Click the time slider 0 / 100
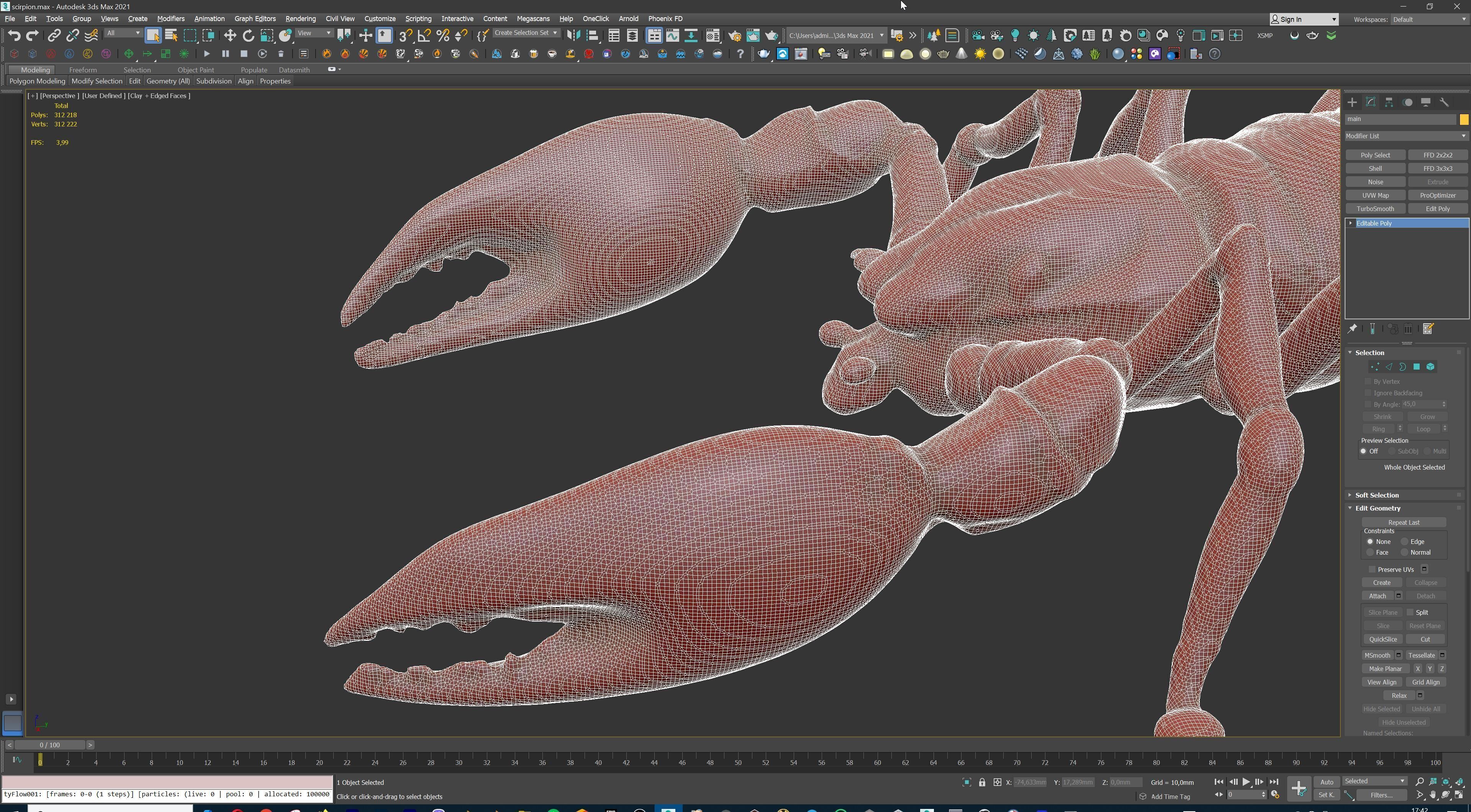Screen dimensions: 1471x812 (50, 745)
